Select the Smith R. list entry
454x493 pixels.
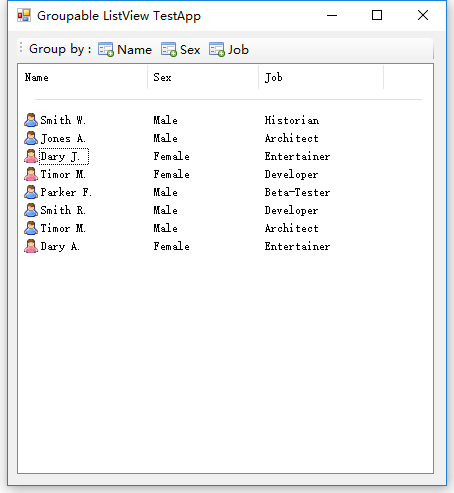click(63, 210)
